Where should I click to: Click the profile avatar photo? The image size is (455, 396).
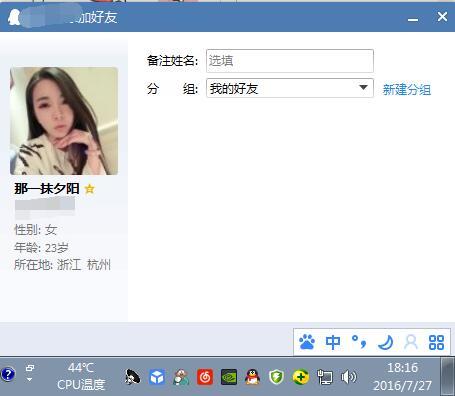[64, 121]
